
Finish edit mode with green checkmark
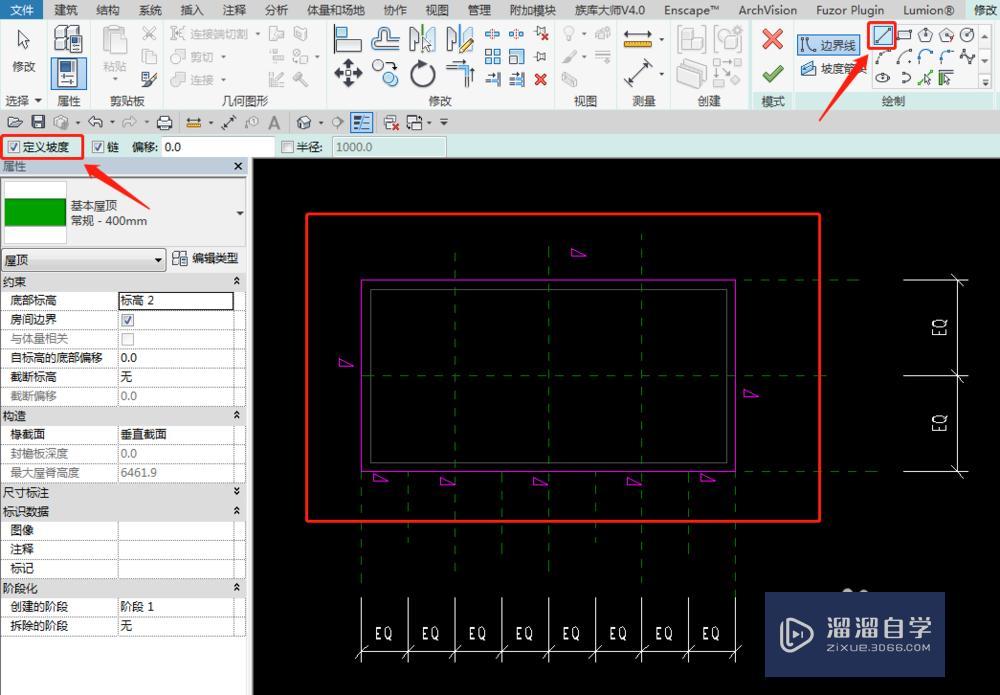tap(772, 74)
